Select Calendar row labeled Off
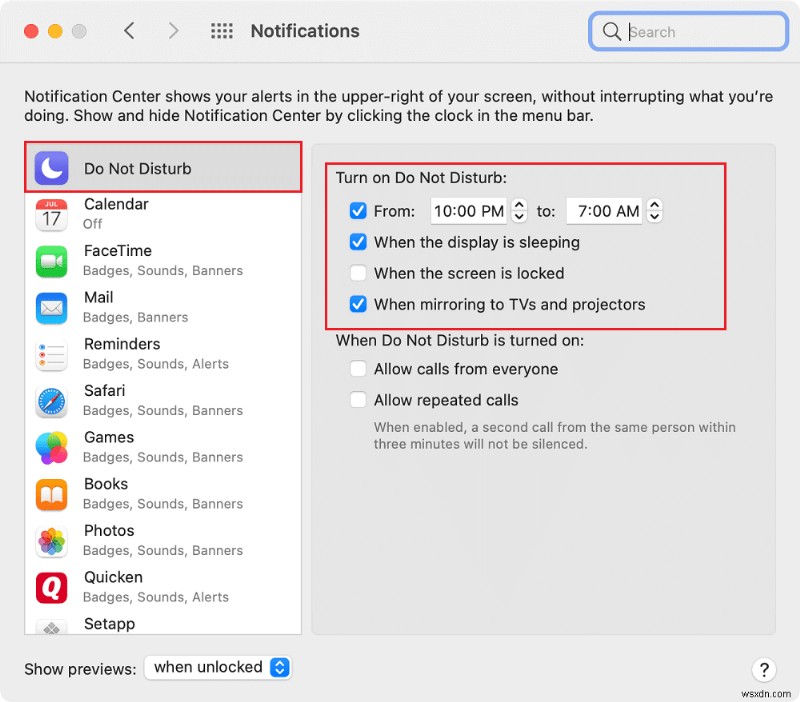 163,214
